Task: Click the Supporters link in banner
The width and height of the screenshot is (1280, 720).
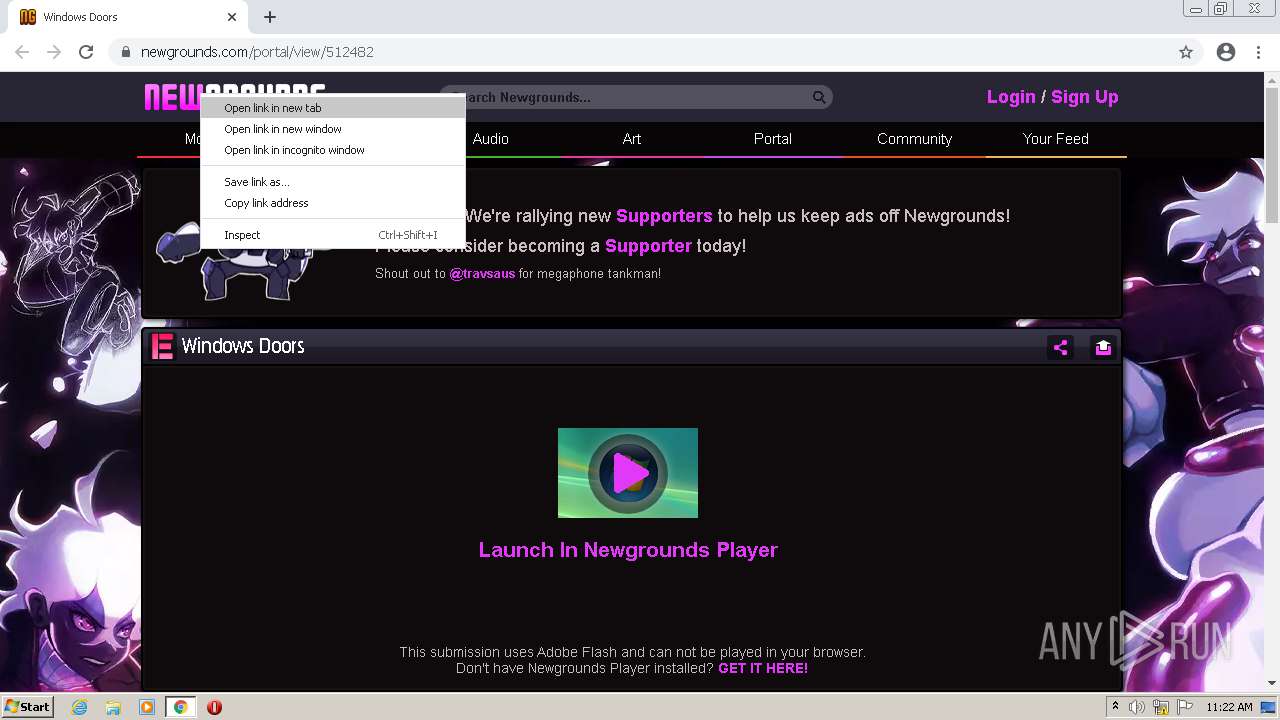Action: pyautogui.click(x=664, y=216)
